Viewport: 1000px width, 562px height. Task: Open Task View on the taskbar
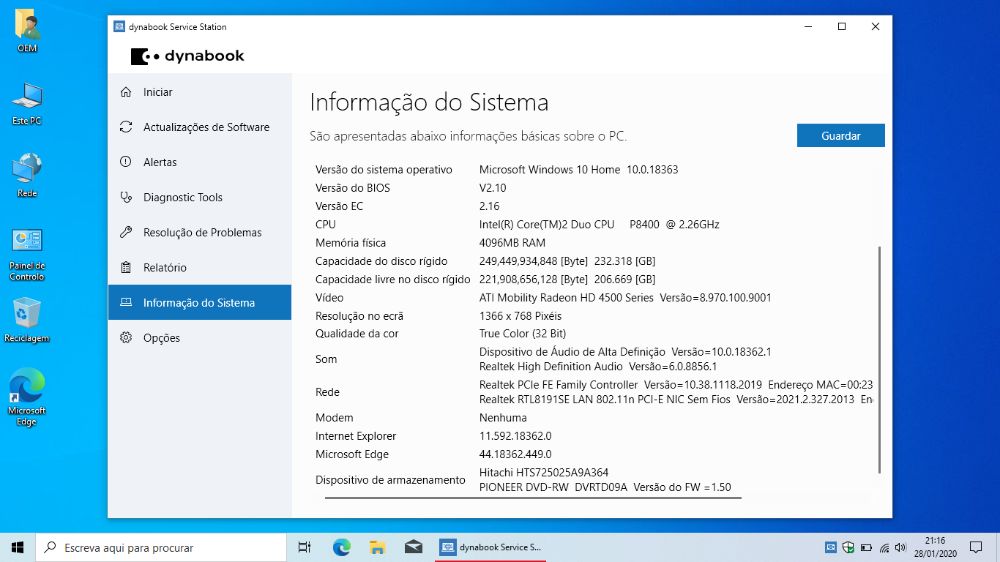pos(305,547)
